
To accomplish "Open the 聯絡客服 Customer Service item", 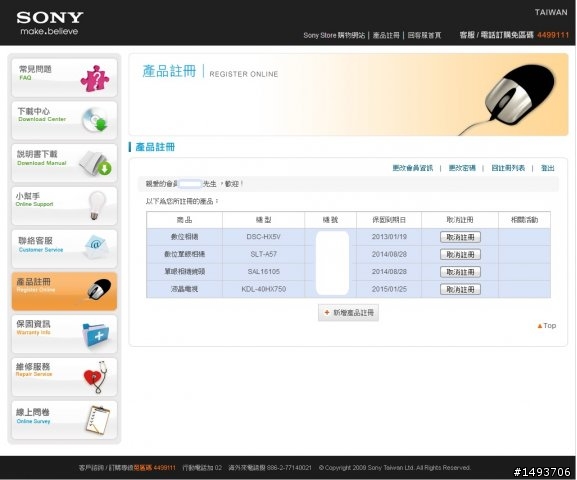I will pos(64,248).
